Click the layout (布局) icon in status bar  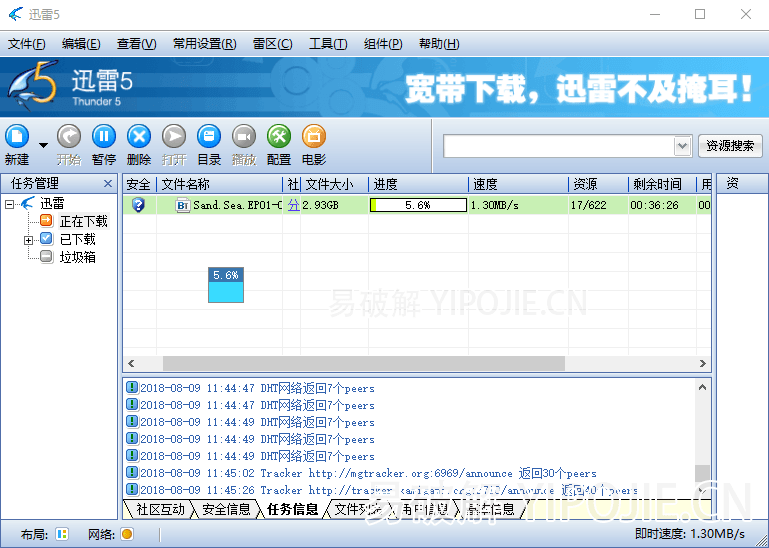62,534
